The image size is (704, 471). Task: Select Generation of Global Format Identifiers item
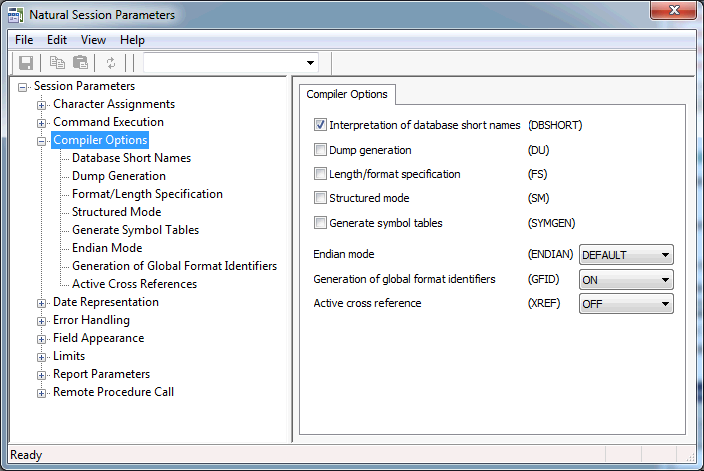coord(174,266)
